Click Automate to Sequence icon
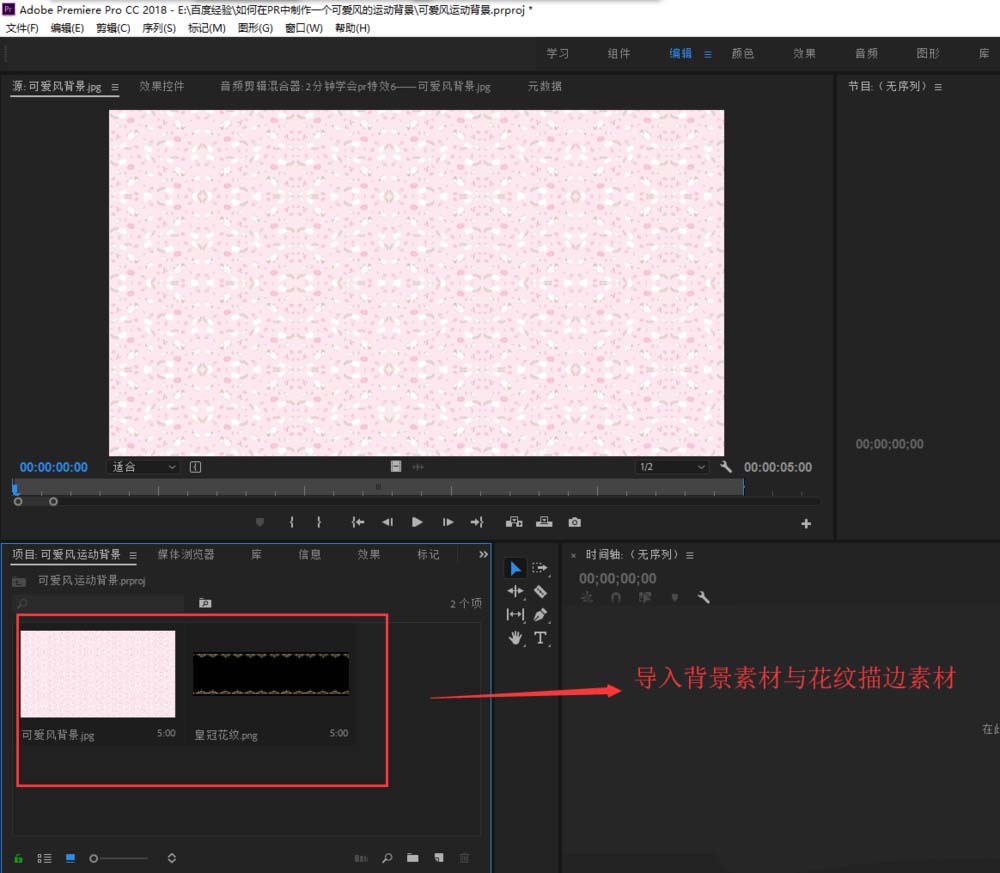 coord(361,858)
